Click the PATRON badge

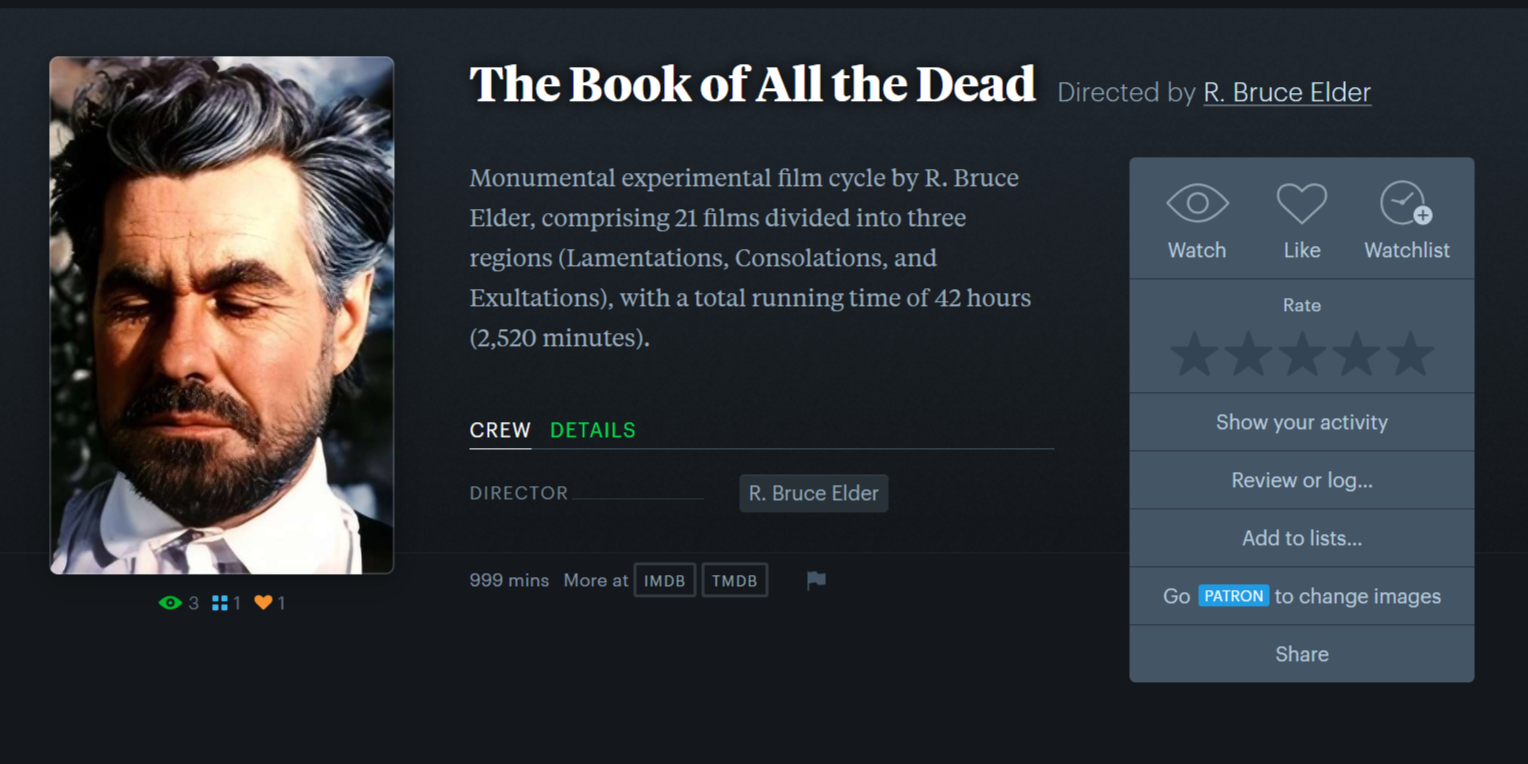(x=1234, y=596)
